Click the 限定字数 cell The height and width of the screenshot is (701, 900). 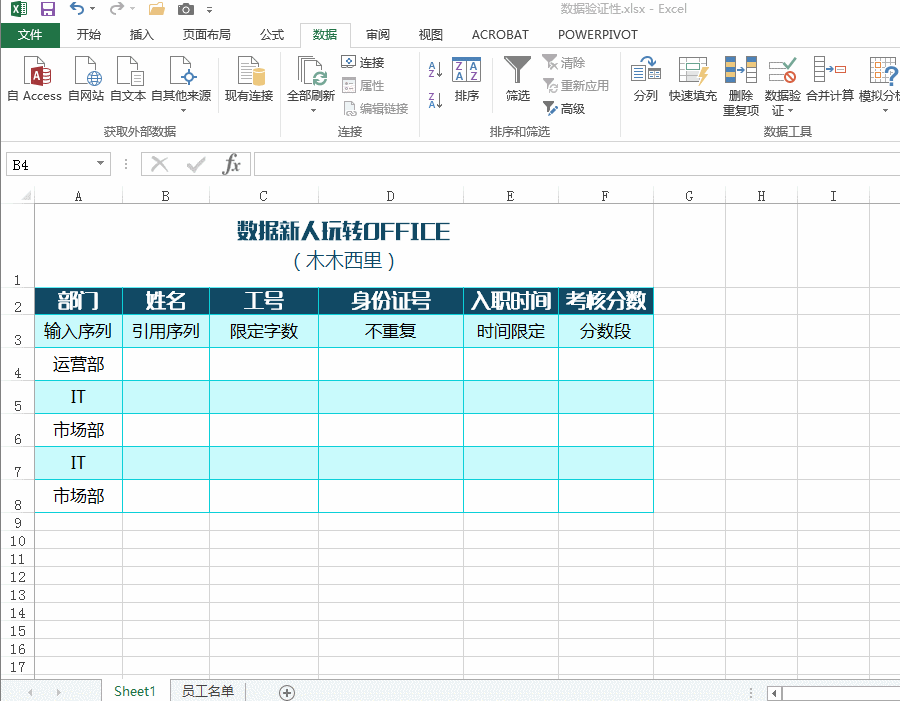(264, 331)
